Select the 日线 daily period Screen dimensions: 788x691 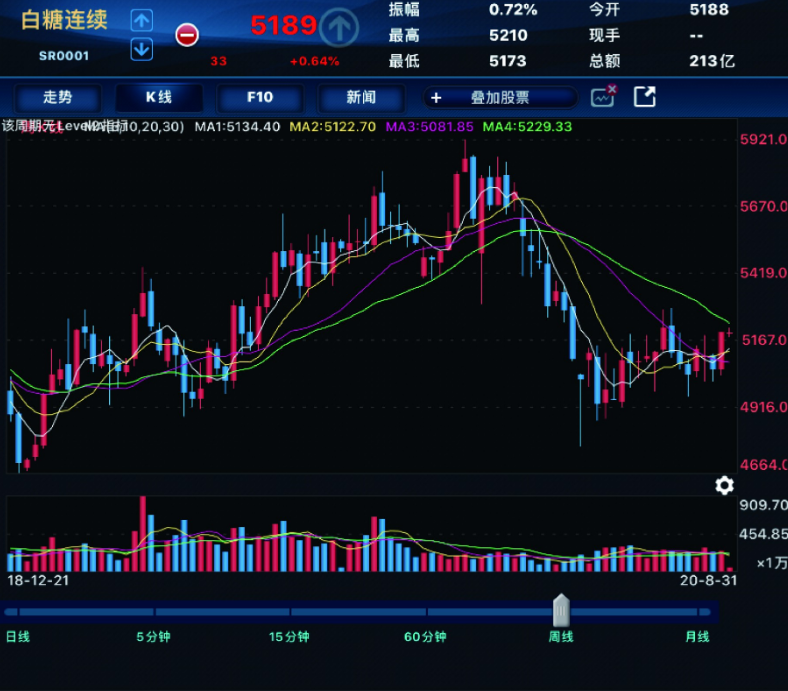18,637
